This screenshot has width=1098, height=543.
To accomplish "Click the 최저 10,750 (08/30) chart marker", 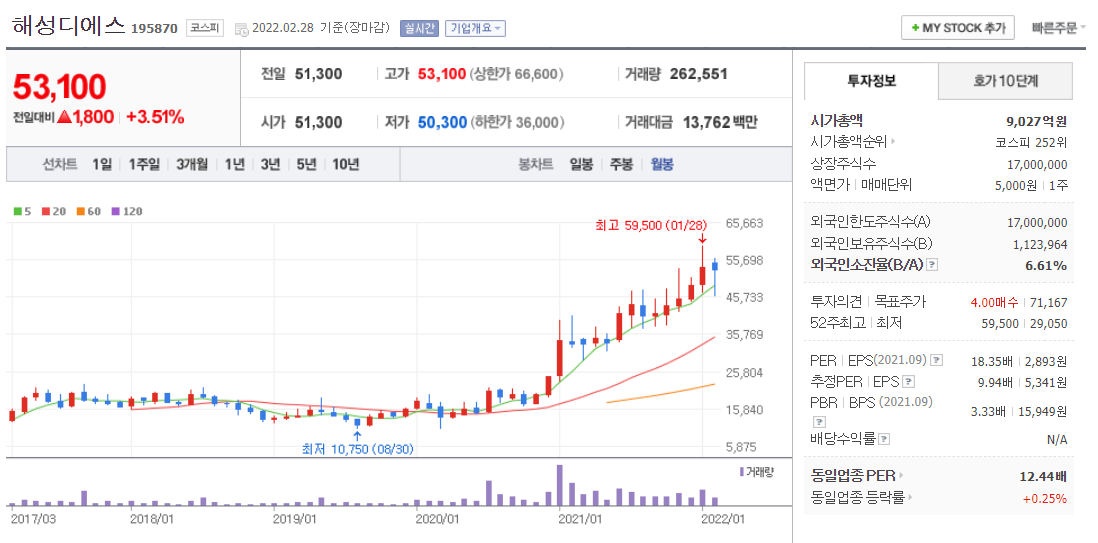I will [358, 448].
